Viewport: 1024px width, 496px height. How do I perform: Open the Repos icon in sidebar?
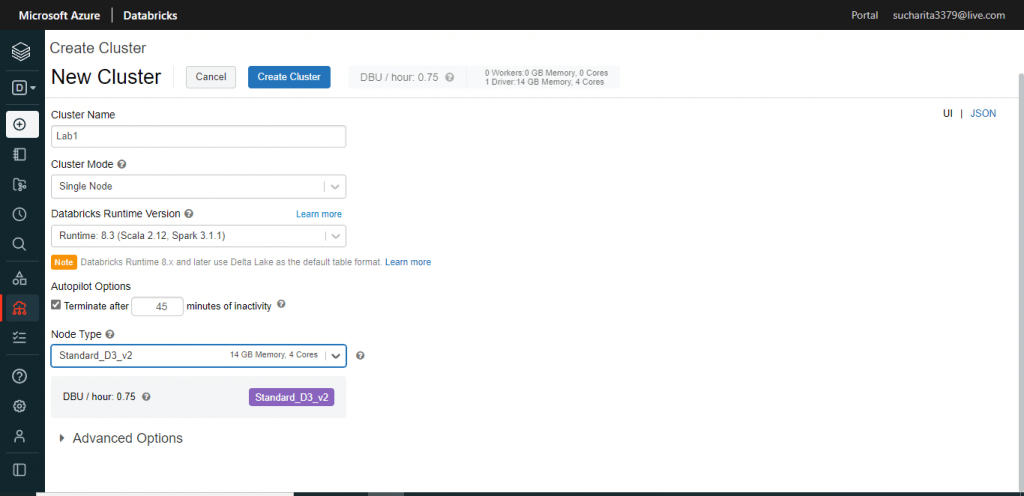click(20, 185)
